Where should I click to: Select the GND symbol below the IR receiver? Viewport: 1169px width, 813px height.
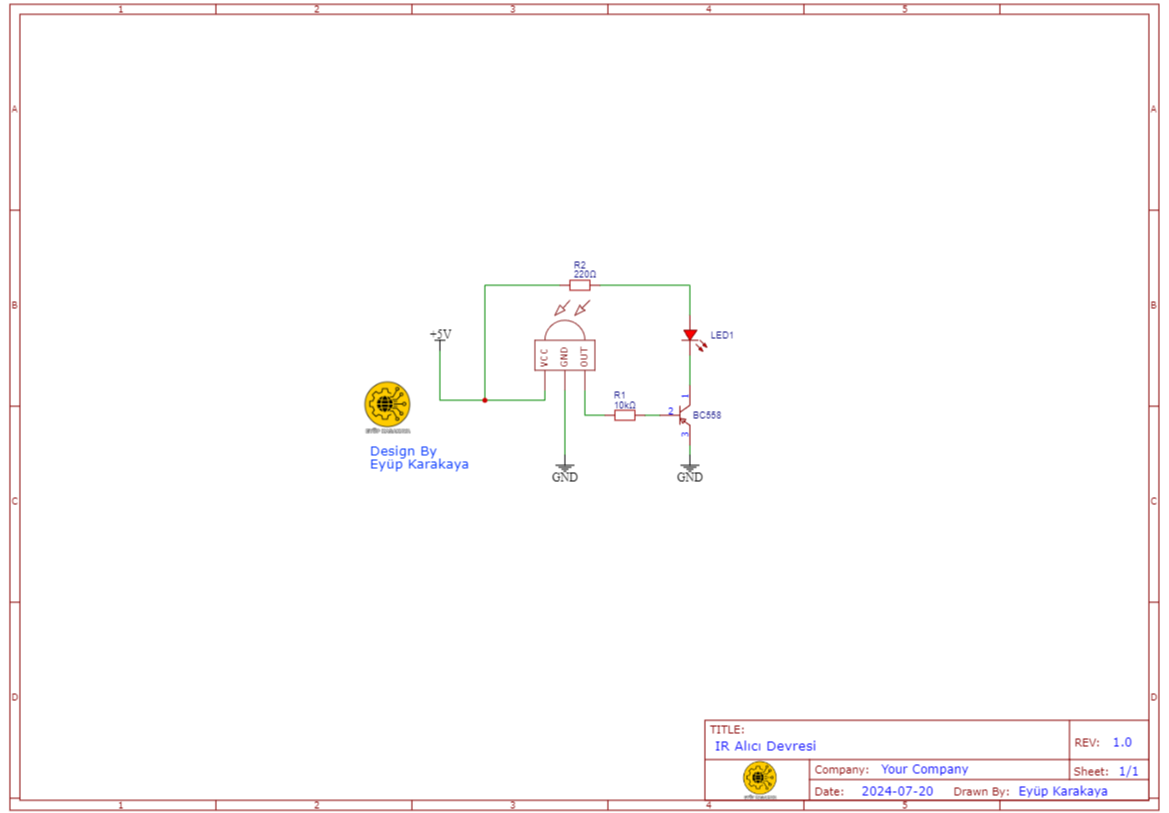pyautogui.click(x=565, y=466)
